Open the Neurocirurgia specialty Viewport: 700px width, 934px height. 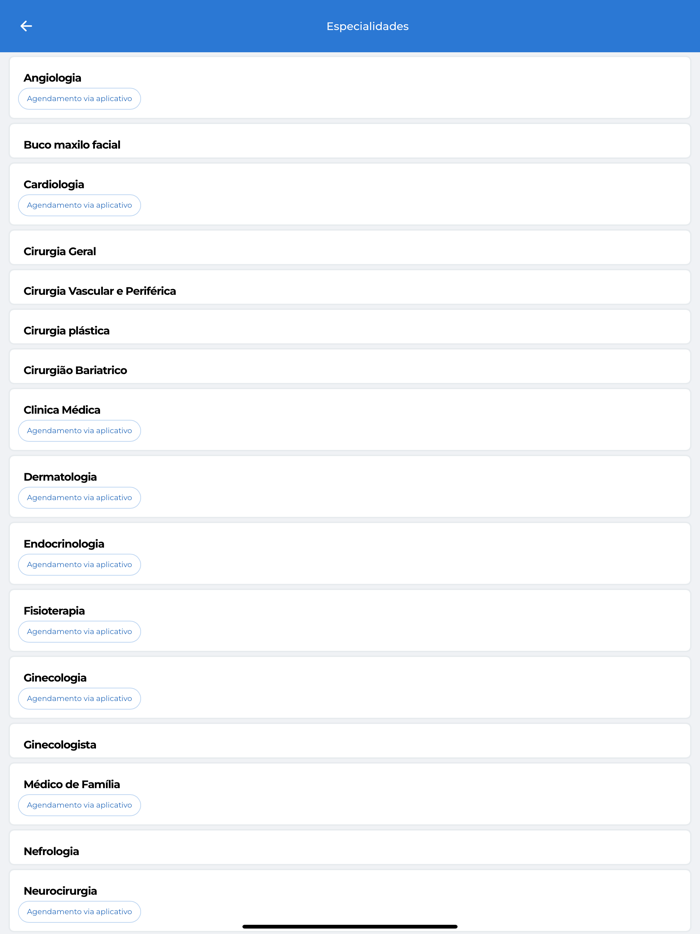pyautogui.click(x=61, y=891)
